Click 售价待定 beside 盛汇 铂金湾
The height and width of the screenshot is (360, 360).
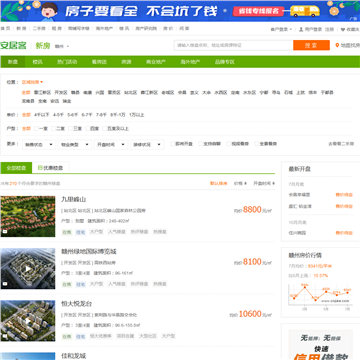[344, 206]
